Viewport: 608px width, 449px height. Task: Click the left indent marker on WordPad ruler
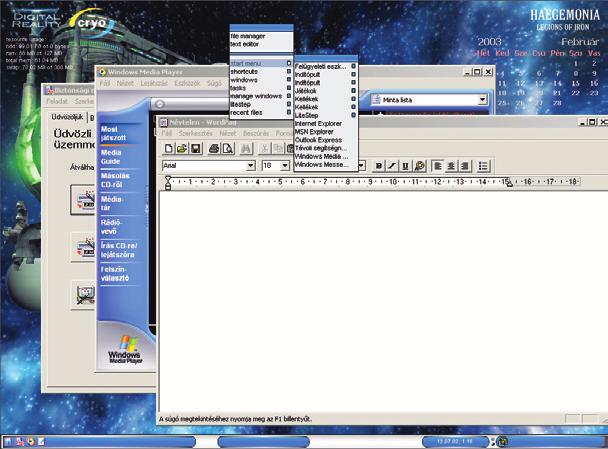coord(168,183)
